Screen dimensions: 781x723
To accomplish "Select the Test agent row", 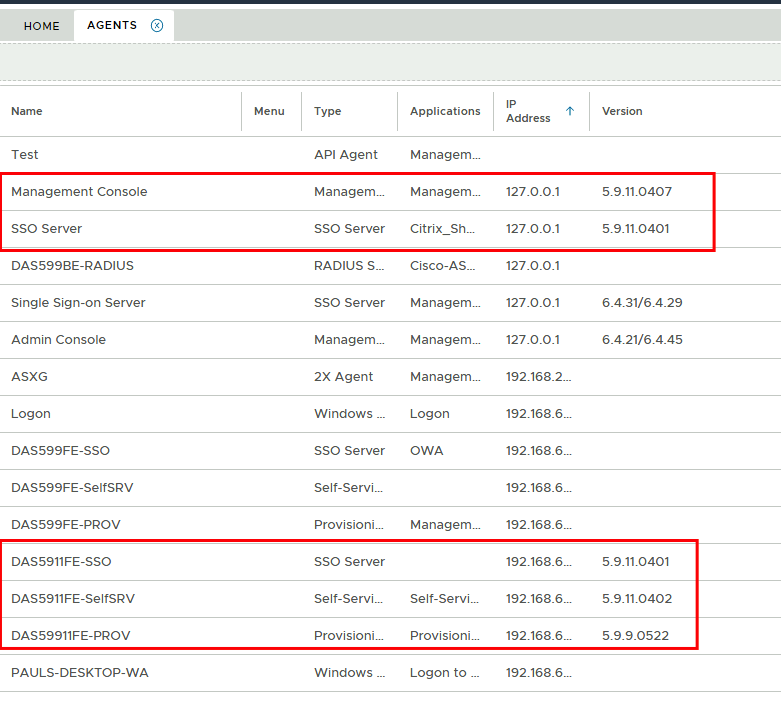I will click(25, 155).
